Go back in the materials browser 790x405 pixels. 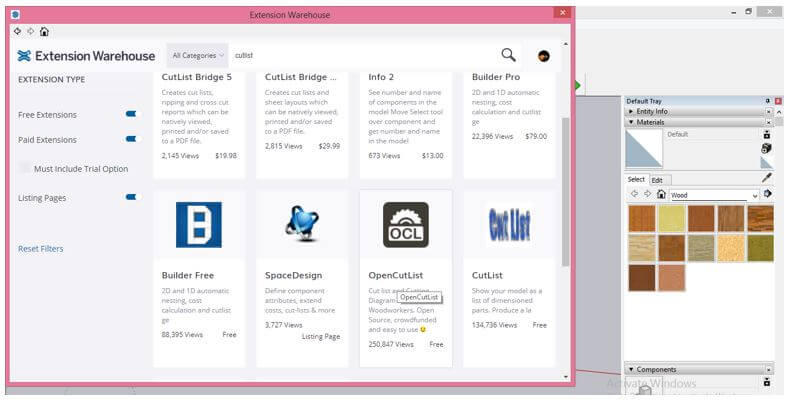(x=634, y=194)
